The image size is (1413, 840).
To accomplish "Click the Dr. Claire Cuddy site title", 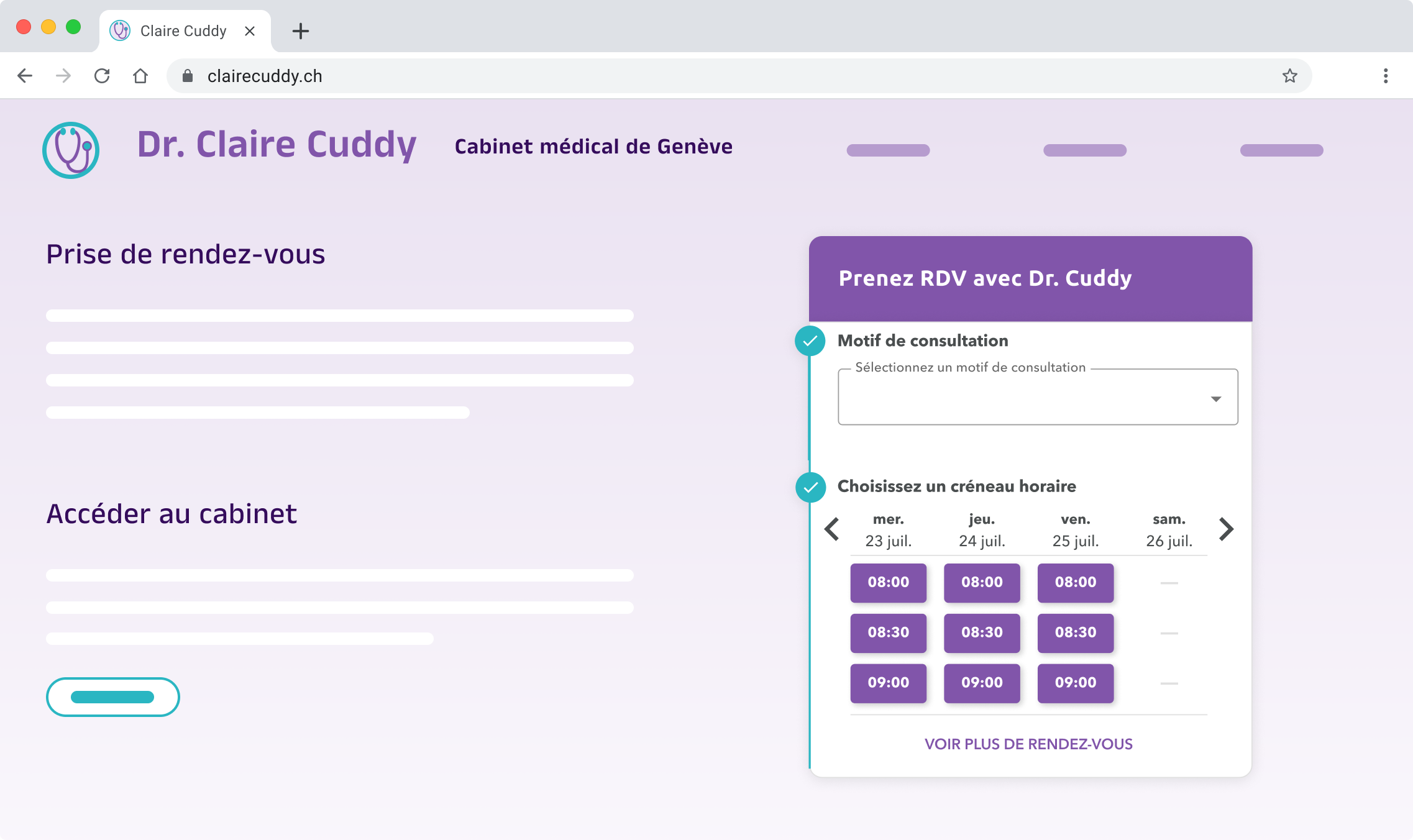I will click(x=277, y=144).
